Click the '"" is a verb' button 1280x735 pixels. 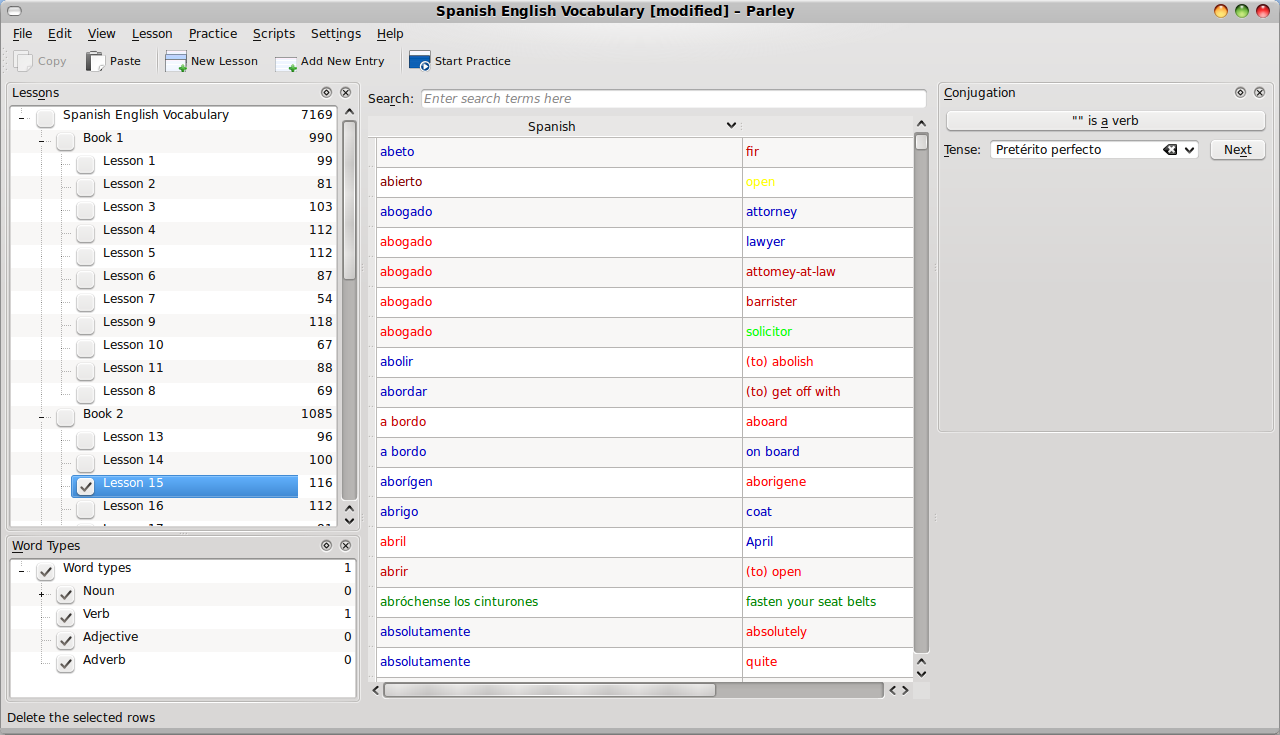[1105, 121]
